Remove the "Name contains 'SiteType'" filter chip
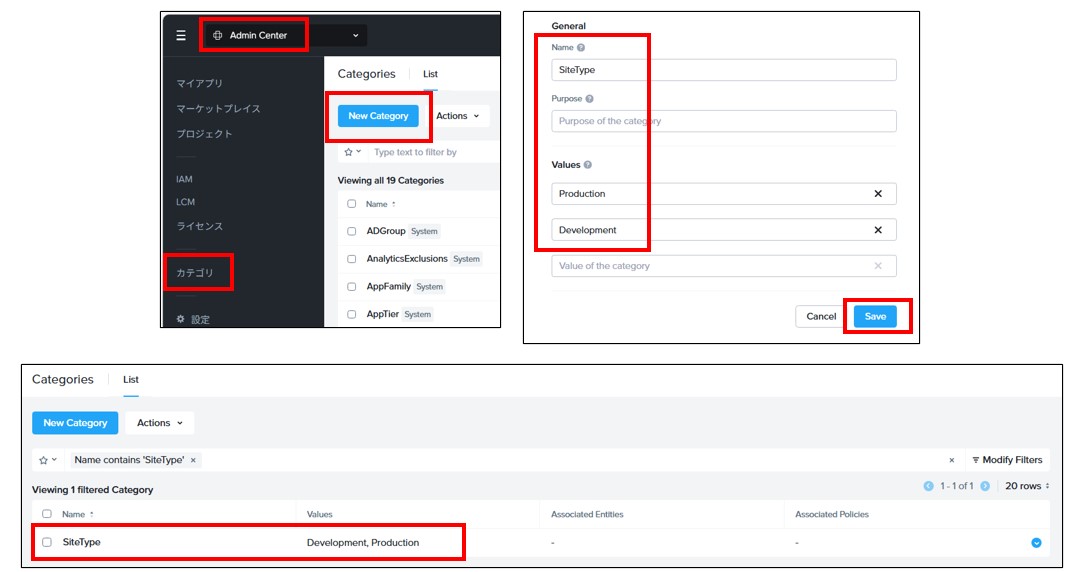Viewport: 1077px width, 572px height. pos(193,460)
